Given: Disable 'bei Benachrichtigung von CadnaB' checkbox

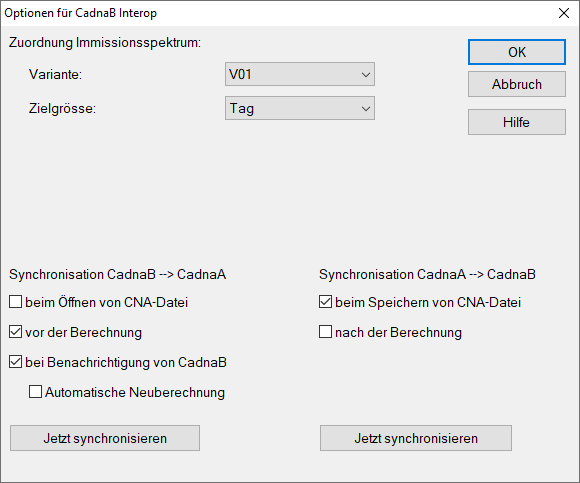Looking at the screenshot, I should pyautogui.click(x=16, y=362).
